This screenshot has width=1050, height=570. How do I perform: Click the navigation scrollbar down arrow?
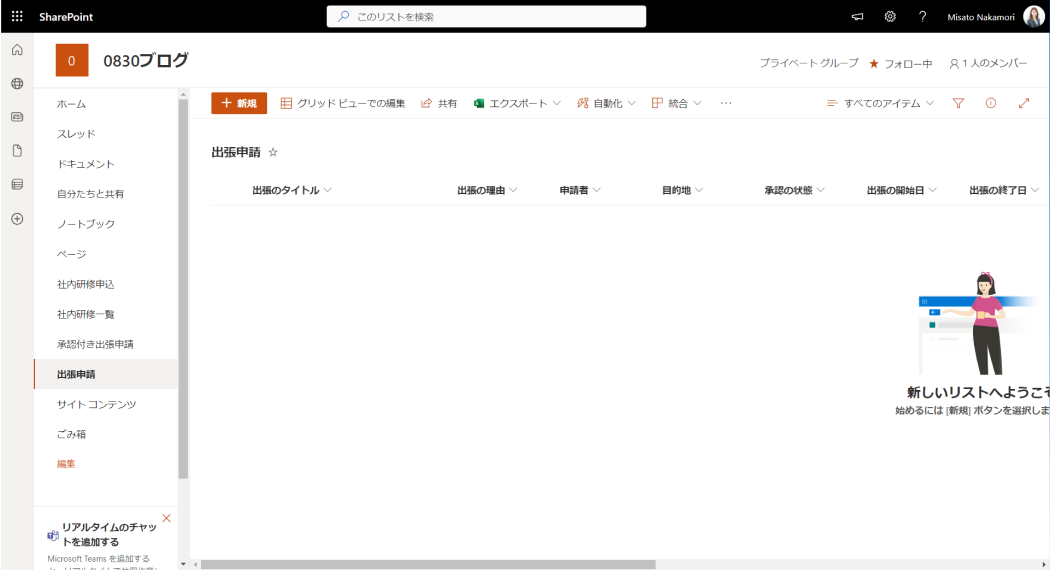coord(183,564)
